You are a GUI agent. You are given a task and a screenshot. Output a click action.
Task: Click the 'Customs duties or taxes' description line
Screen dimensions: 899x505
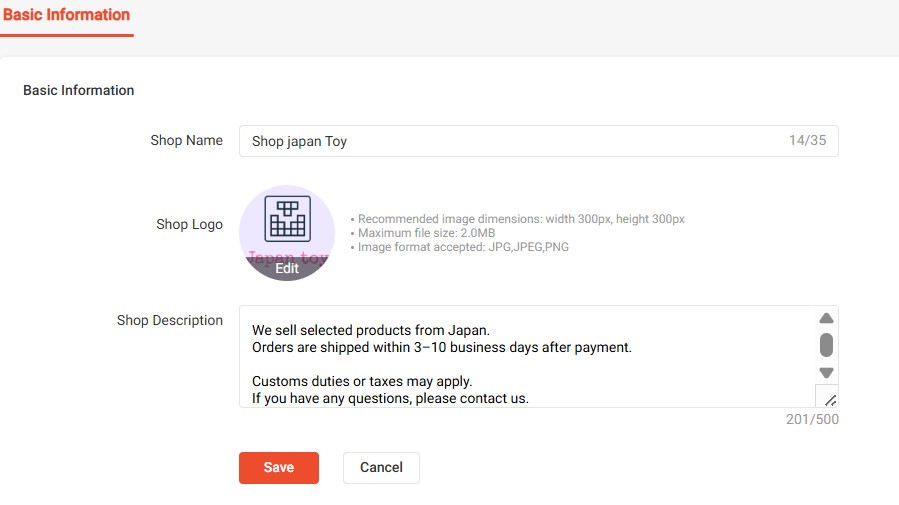pyautogui.click(x=362, y=381)
